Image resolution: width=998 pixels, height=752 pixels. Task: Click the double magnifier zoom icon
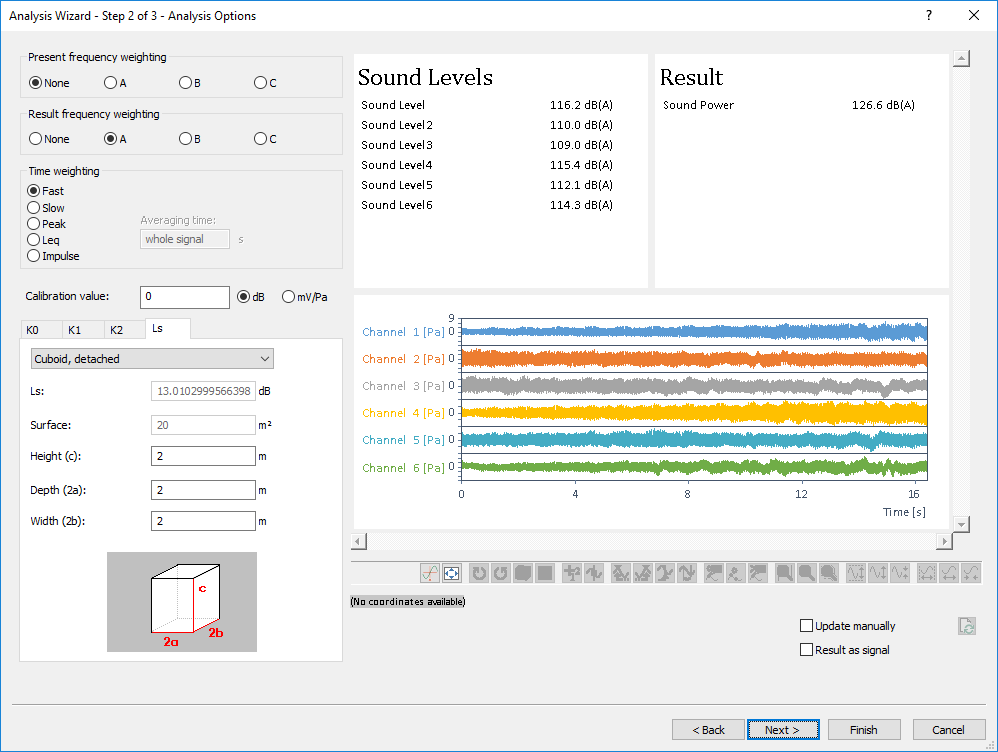pos(829,573)
